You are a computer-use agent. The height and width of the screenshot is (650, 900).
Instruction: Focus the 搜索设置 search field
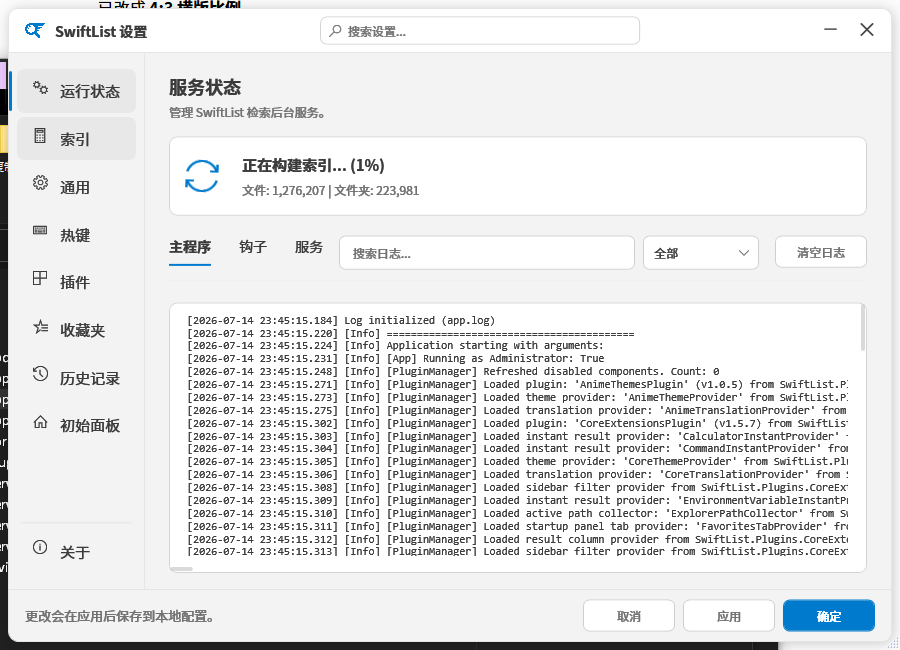[480, 30]
